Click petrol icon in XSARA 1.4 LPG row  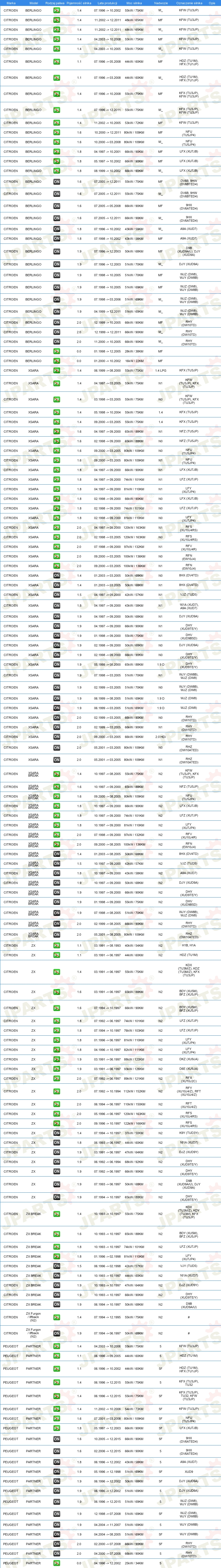click(57, 371)
